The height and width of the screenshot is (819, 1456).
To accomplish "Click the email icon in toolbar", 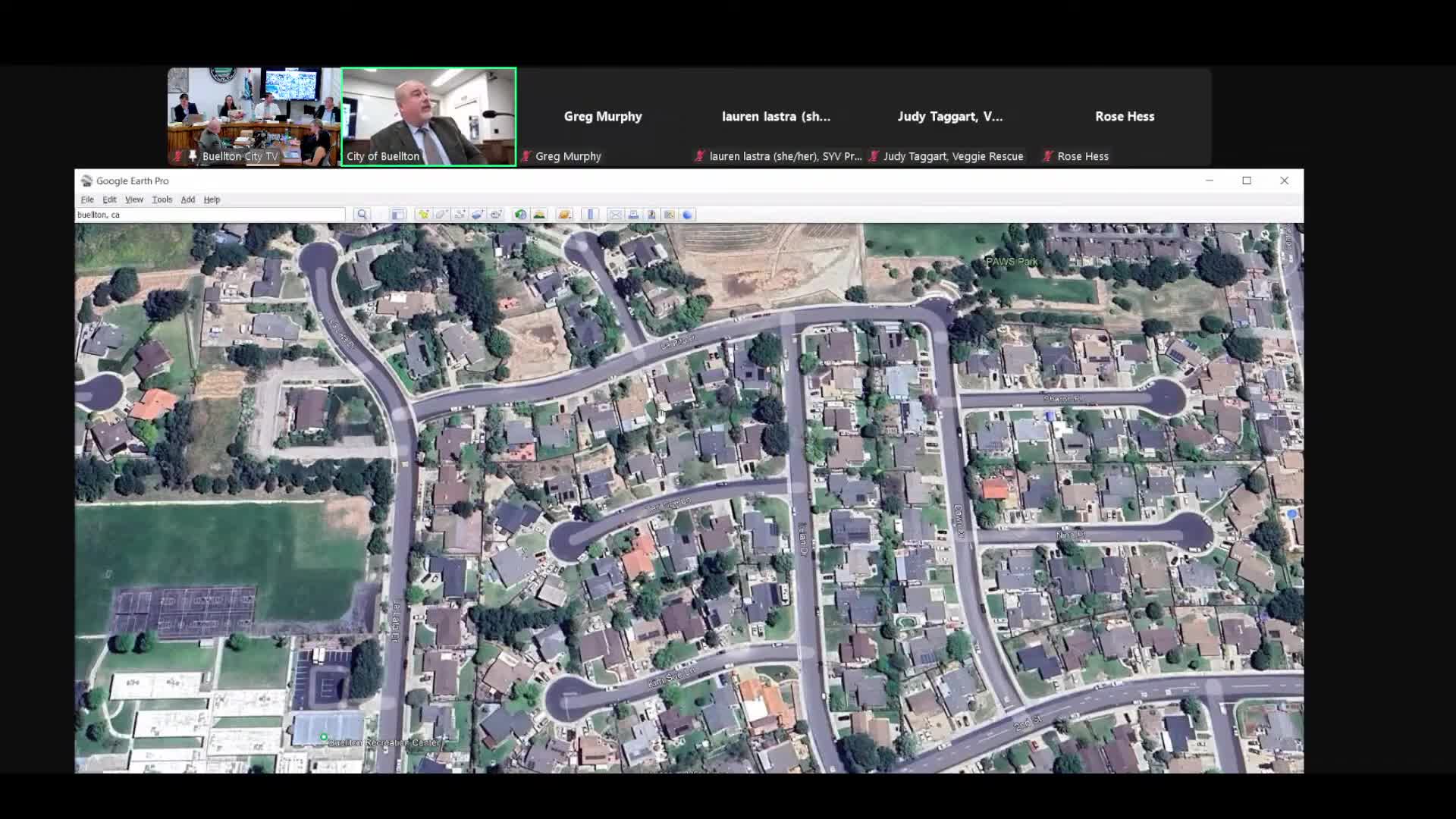I will point(615,215).
